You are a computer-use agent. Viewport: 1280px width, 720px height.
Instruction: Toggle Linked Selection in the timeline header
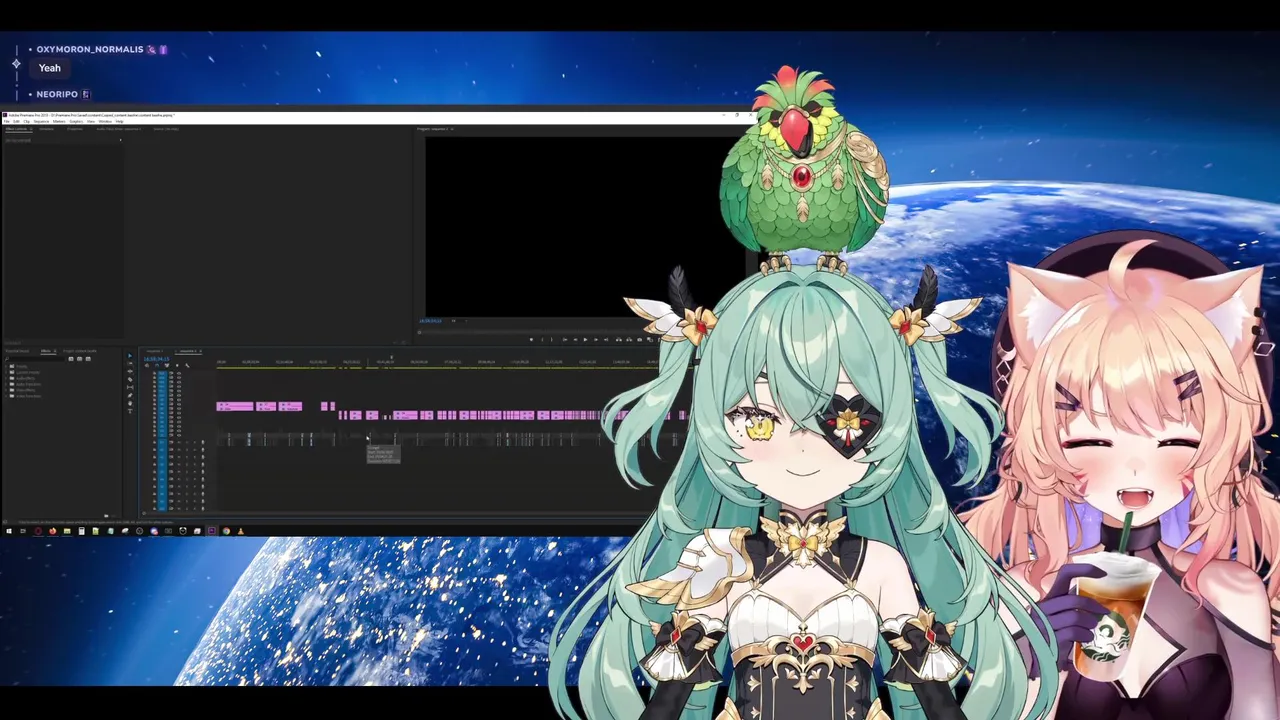click(x=167, y=366)
